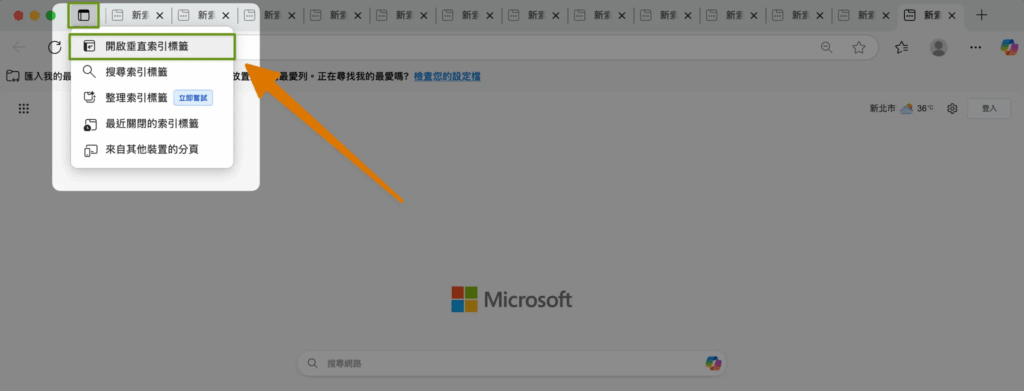This screenshot has height=391, width=1024.
Task: Close the active highlighted tab
Action: (952, 15)
